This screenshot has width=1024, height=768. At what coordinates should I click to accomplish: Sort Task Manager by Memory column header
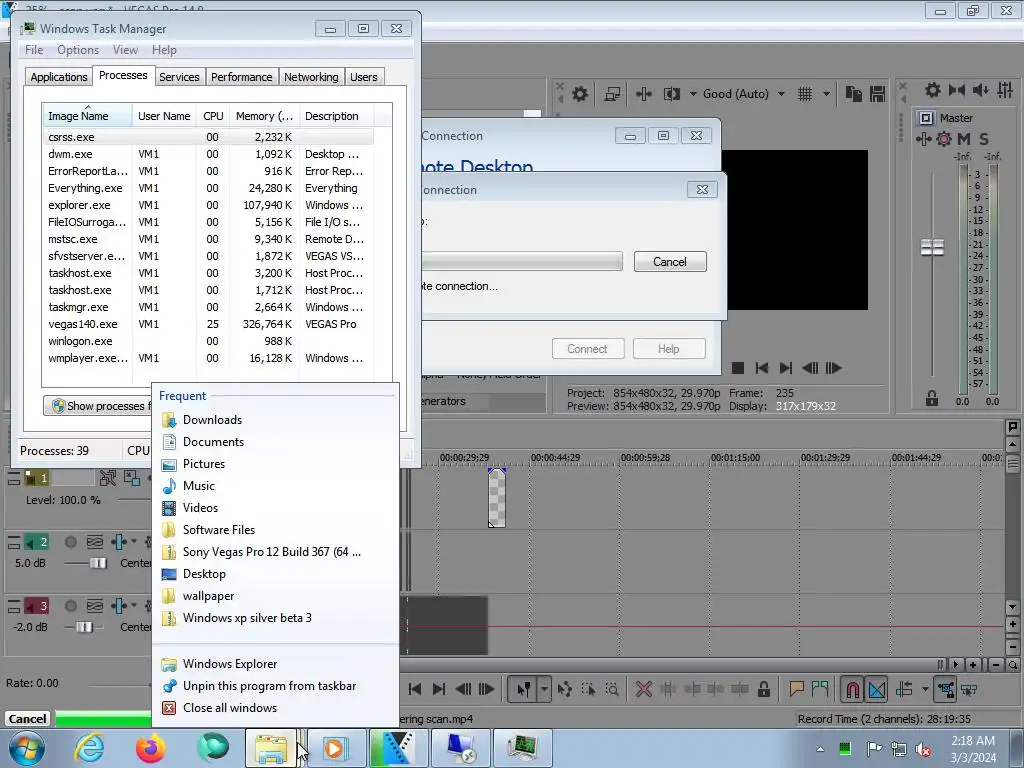click(x=264, y=116)
